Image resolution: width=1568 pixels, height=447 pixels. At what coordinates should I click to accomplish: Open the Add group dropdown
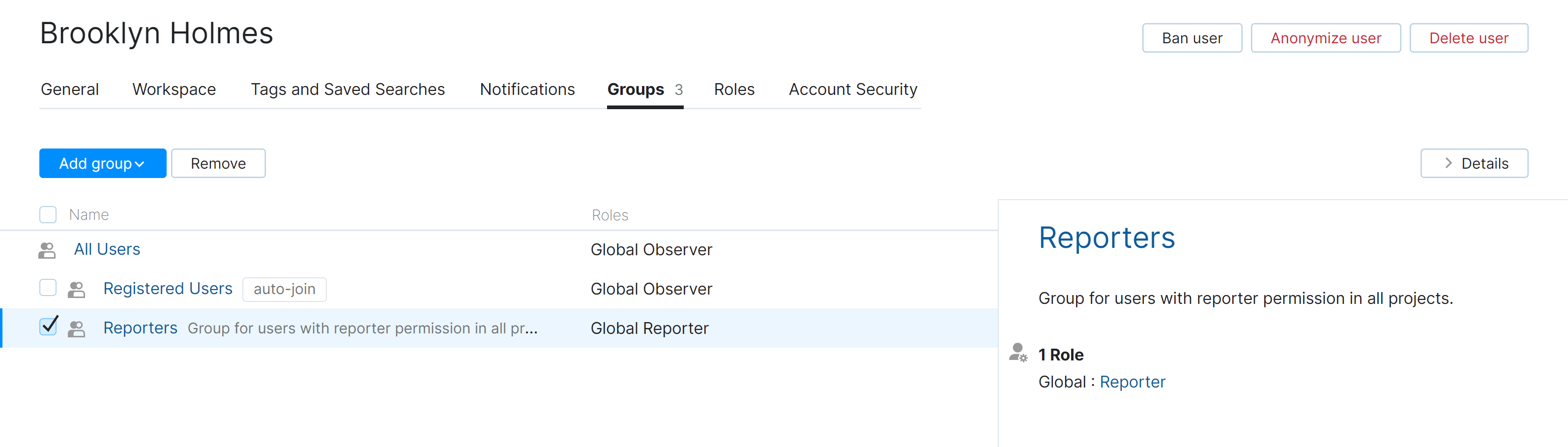(102, 163)
